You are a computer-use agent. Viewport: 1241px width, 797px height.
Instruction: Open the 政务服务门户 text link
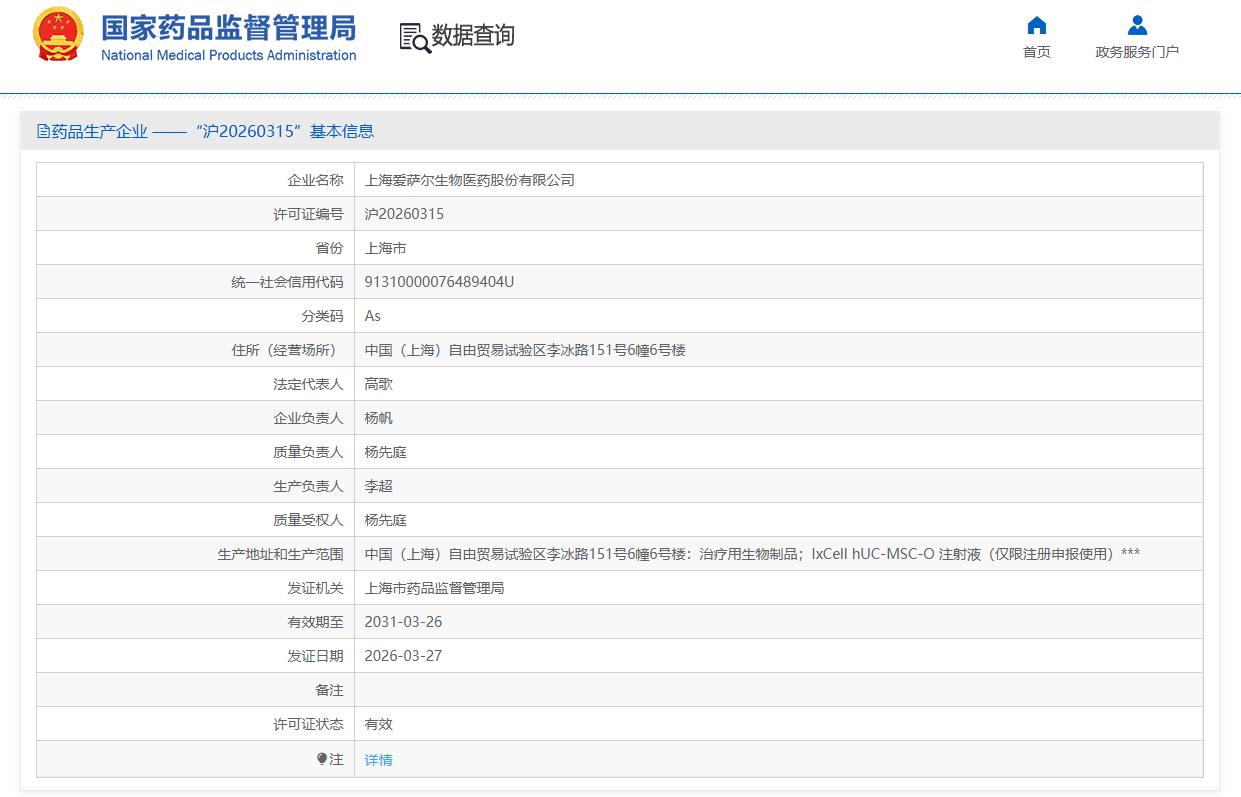(x=1137, y=52)
